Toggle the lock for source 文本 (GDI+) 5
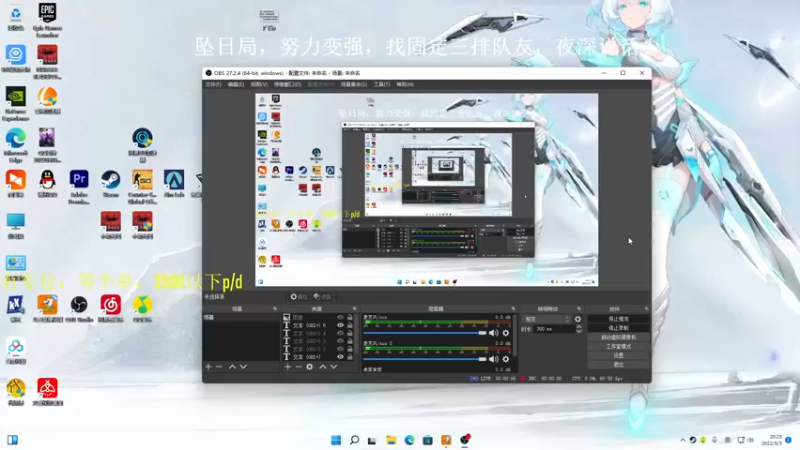Image resolution: width=800 pixels, height=450 pixels. click(x=350, y=325)
